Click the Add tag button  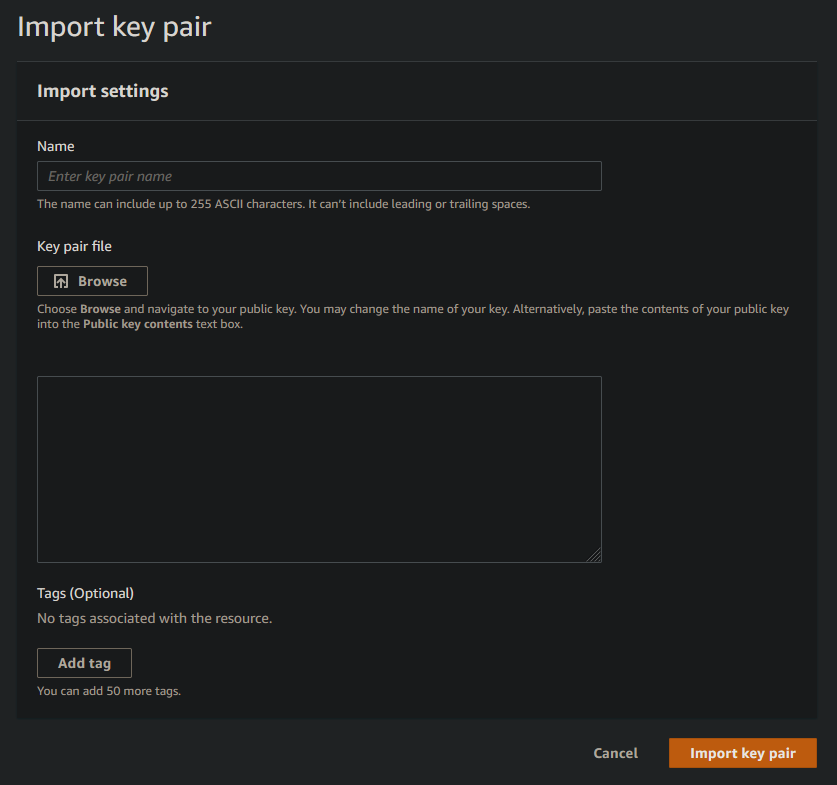pyautogui.click(x=84, y=663)
